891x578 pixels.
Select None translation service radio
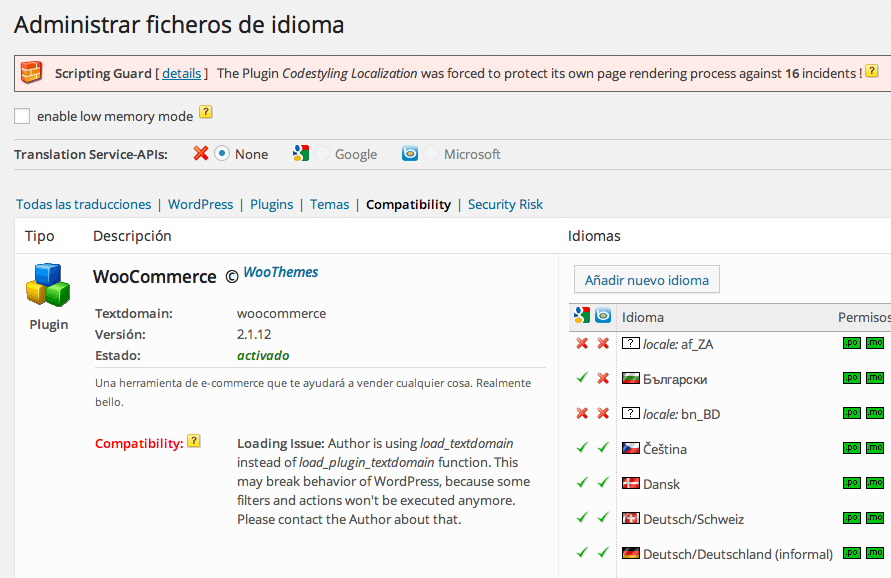(222, 153)
